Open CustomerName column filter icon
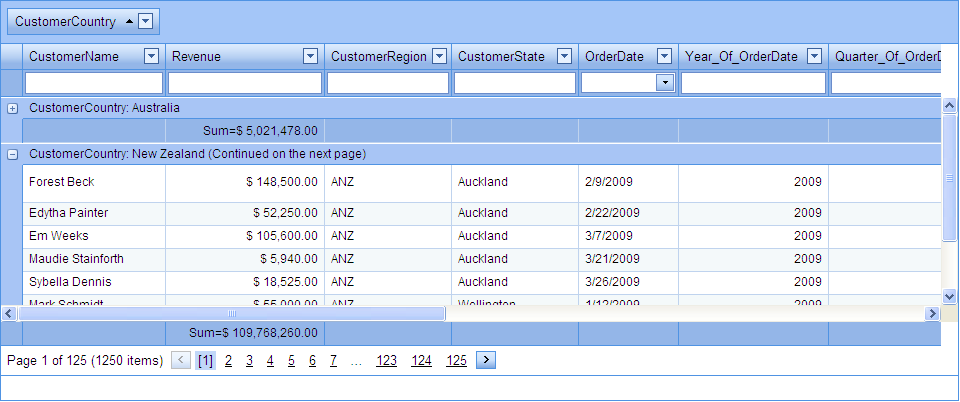Image resolution: width=960 pixels, height=402 pixels. click(152, 57)
